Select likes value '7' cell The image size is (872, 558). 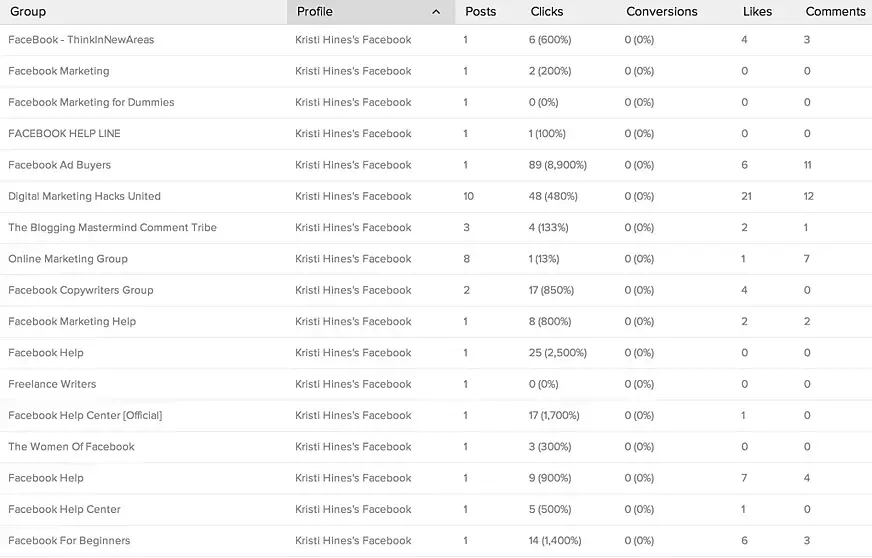[744, 478]
